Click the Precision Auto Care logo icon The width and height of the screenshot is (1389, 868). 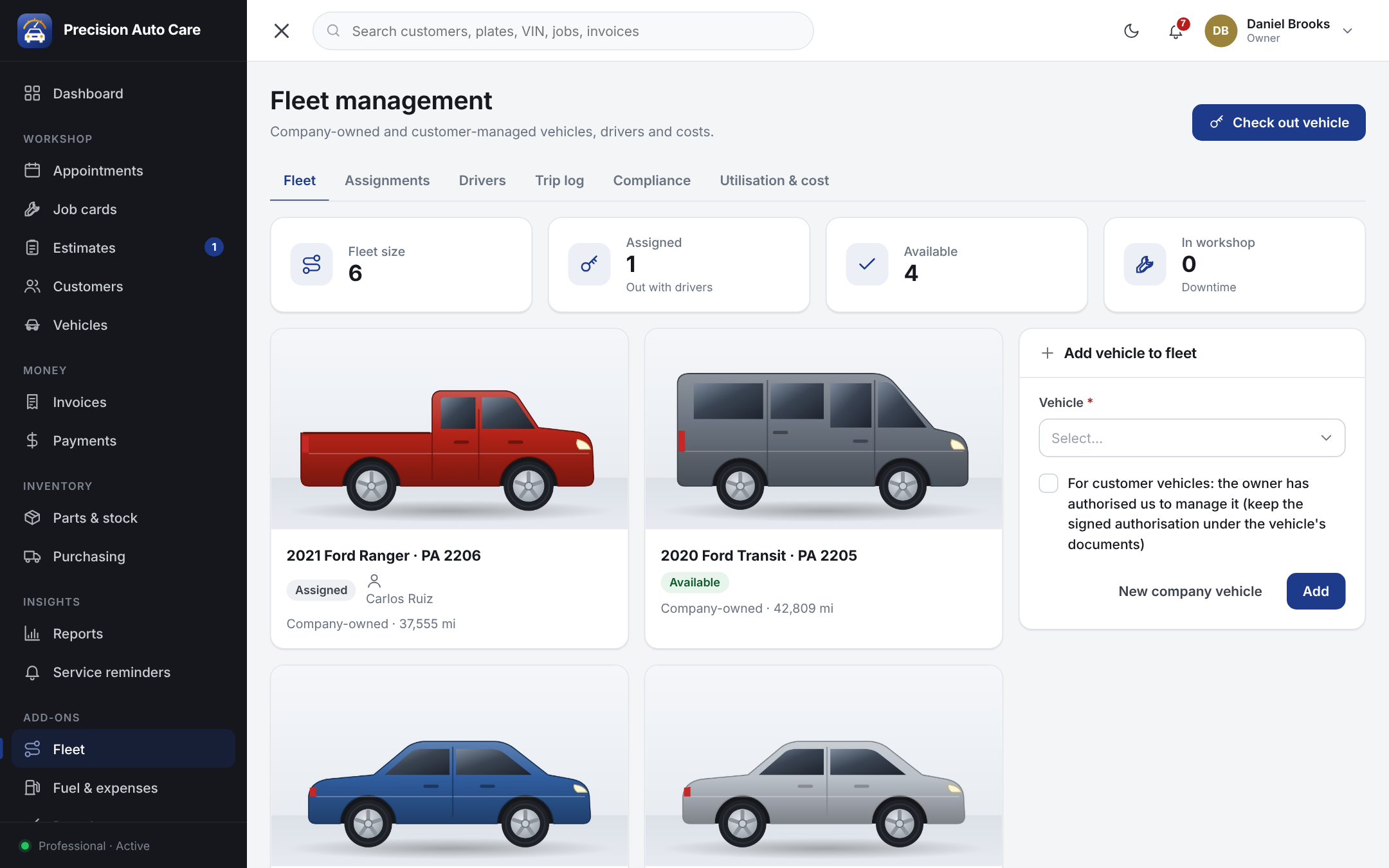(35, 30)
